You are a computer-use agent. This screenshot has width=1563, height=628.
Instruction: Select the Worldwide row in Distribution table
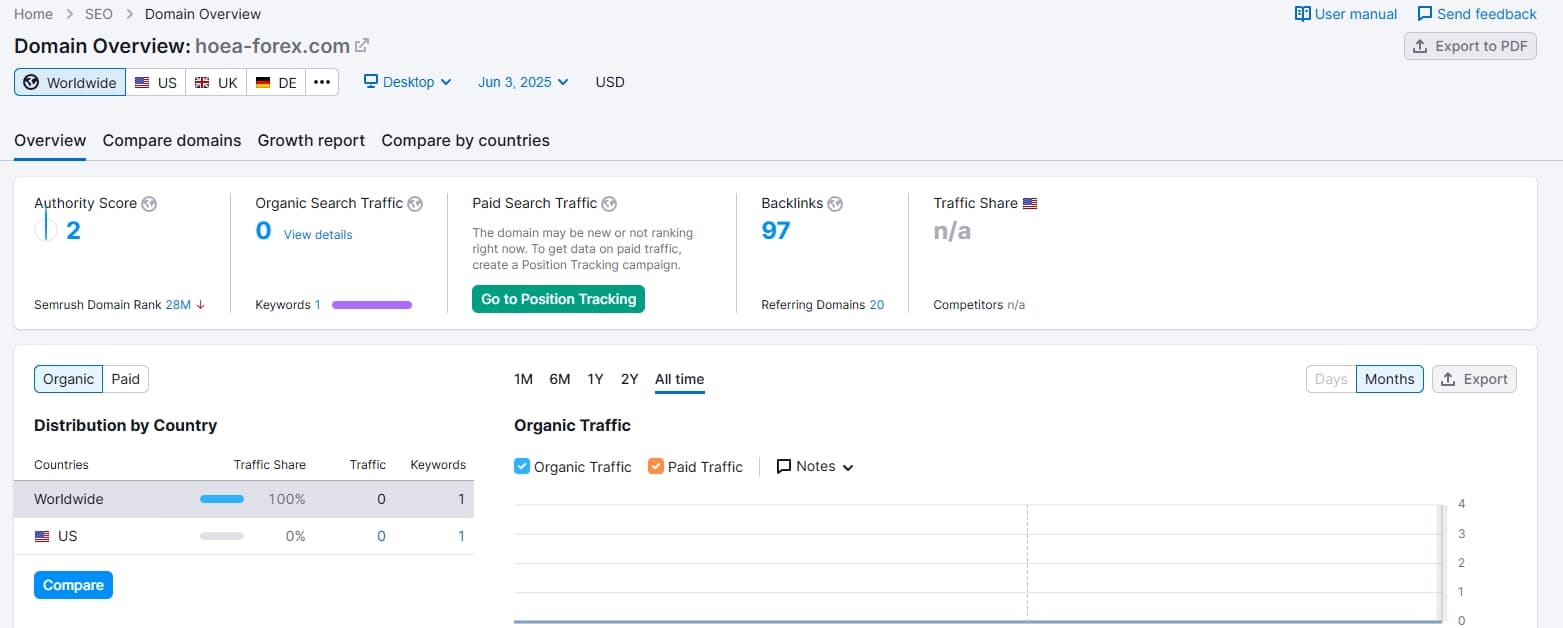[x=244, y=499]
